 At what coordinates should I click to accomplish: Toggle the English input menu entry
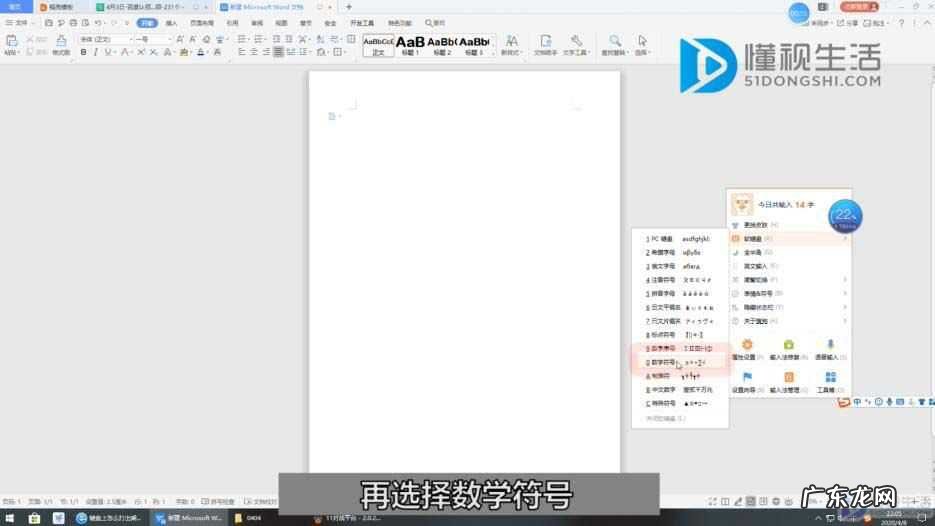click(x=788, y=266)
